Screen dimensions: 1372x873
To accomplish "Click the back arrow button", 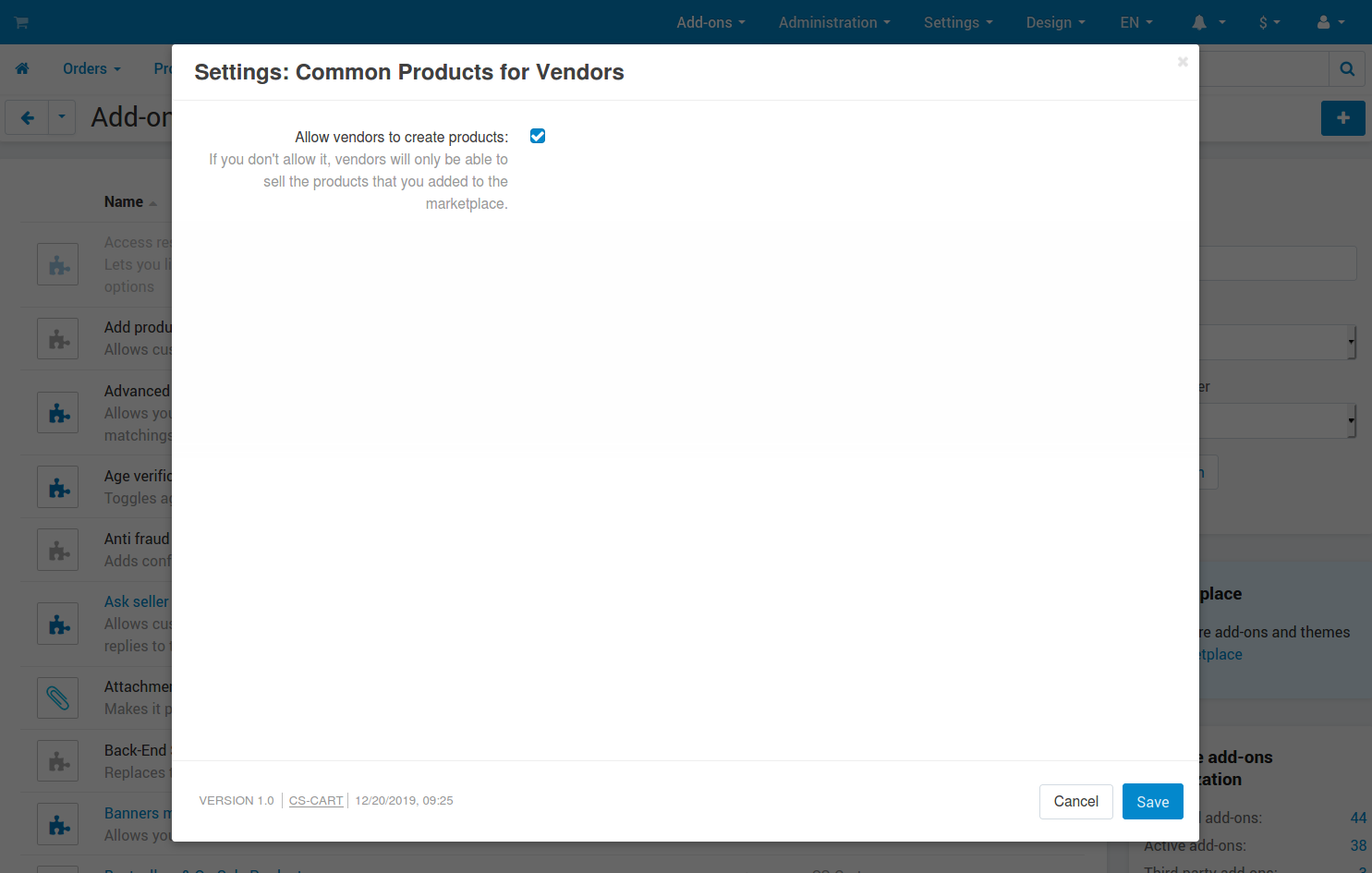I will [27, 117].
